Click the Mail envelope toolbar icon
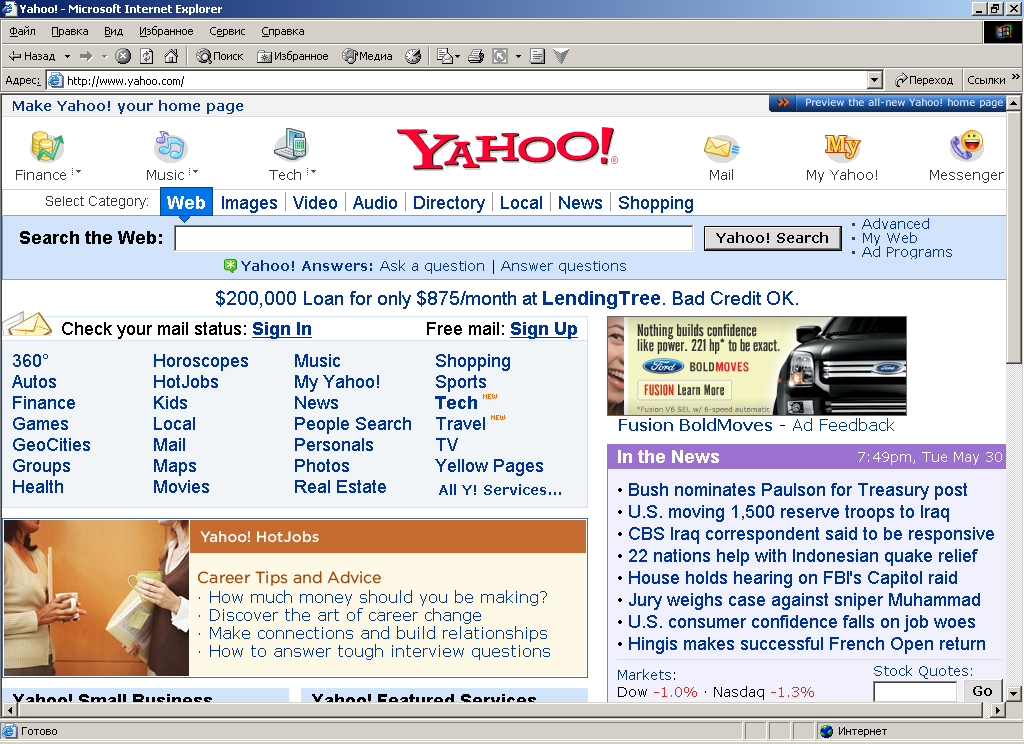The height and width of the screenshot is (744, 1024). (444, 56)
